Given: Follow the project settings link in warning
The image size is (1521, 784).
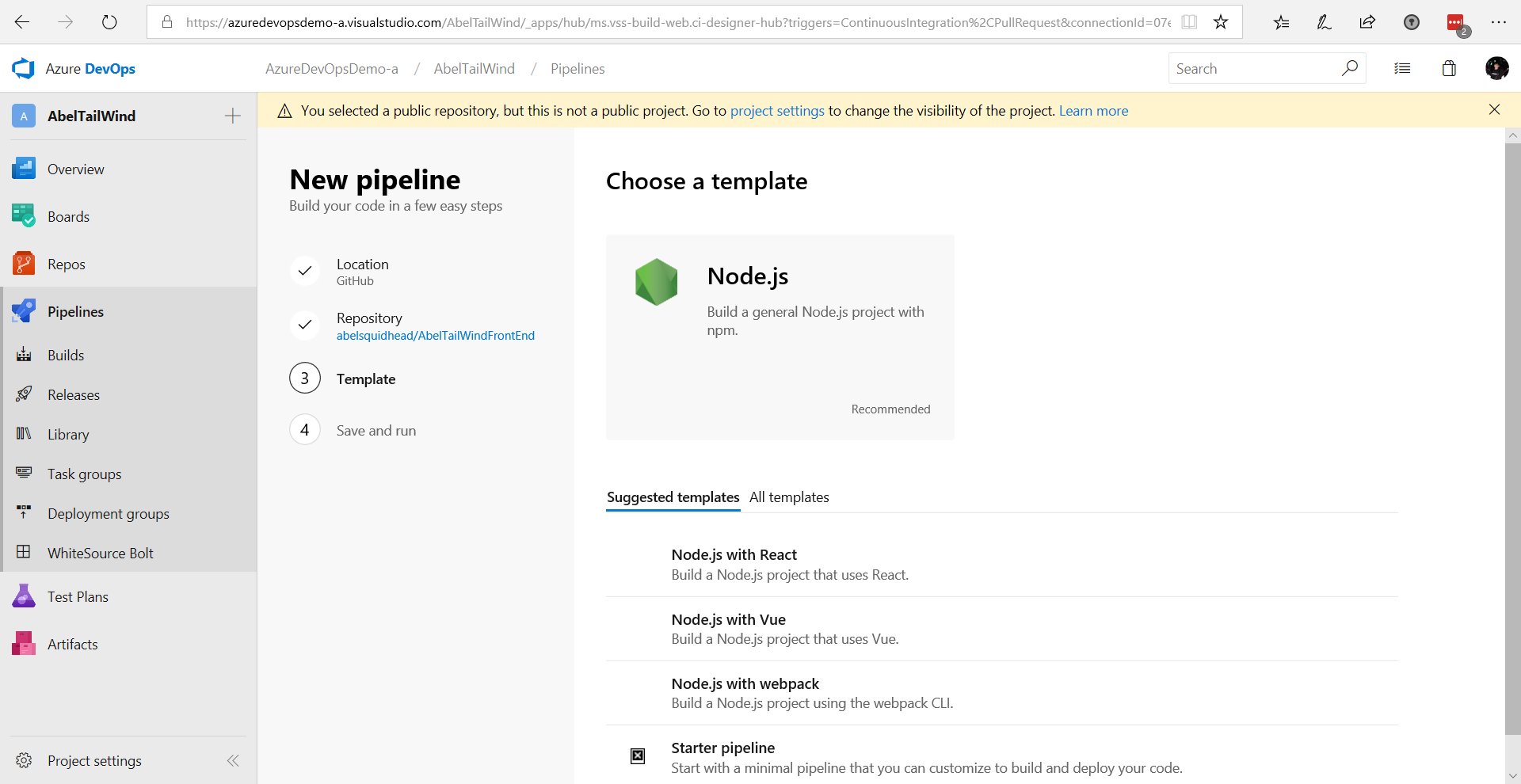Looking at the screenshot, I should pos(777,111).
